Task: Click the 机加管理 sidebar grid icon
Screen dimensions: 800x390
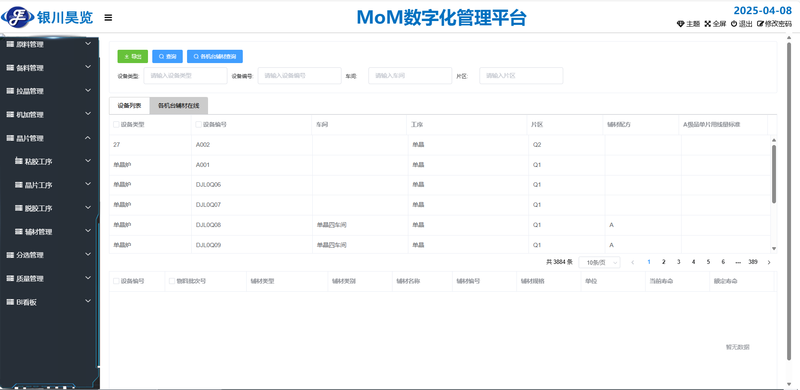Action: coord(10,114)
